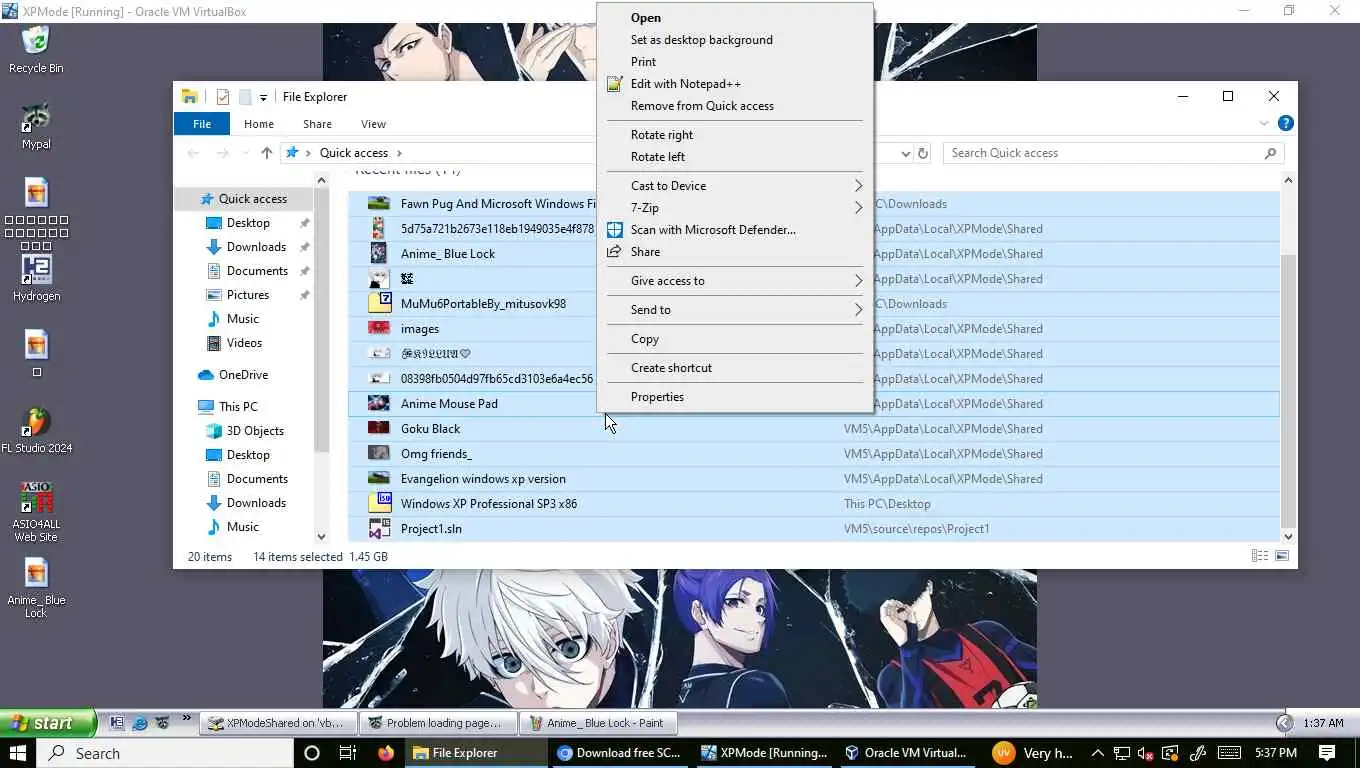
Task: Choose Create shortcut in context menu
Action: coord(734,368)
